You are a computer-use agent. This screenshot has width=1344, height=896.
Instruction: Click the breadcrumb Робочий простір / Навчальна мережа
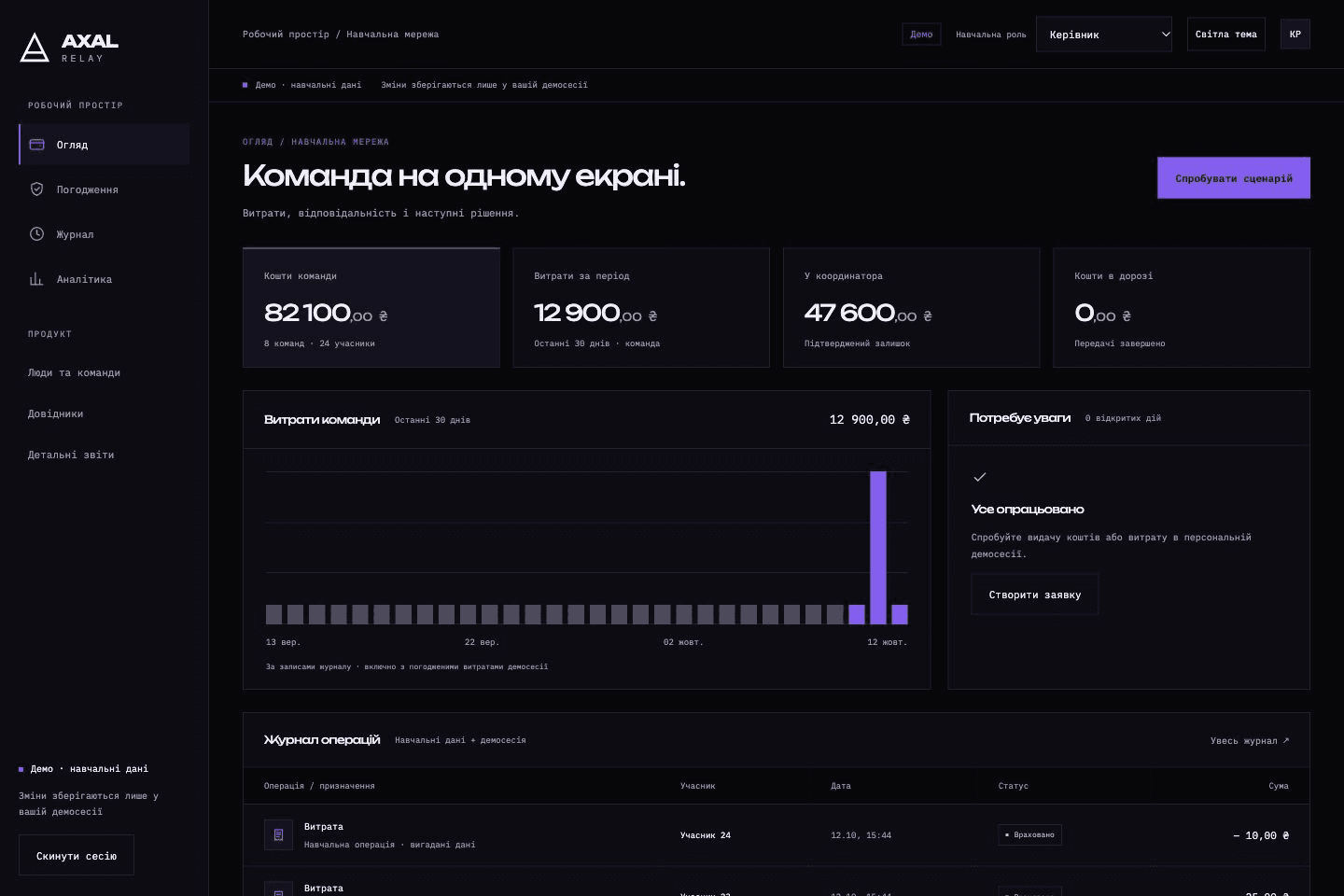341,35
